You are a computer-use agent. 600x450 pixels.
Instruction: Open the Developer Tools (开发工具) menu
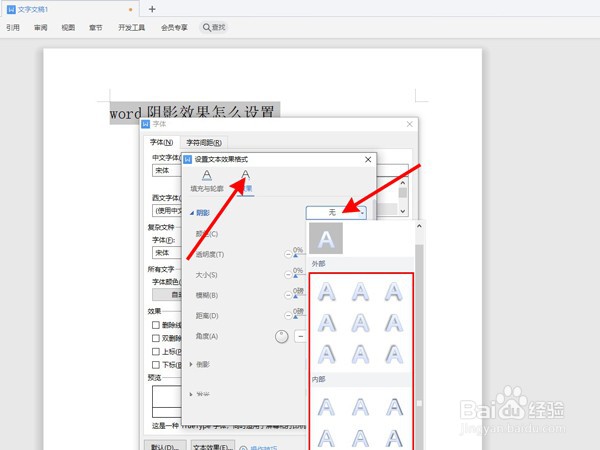point(132,28)
